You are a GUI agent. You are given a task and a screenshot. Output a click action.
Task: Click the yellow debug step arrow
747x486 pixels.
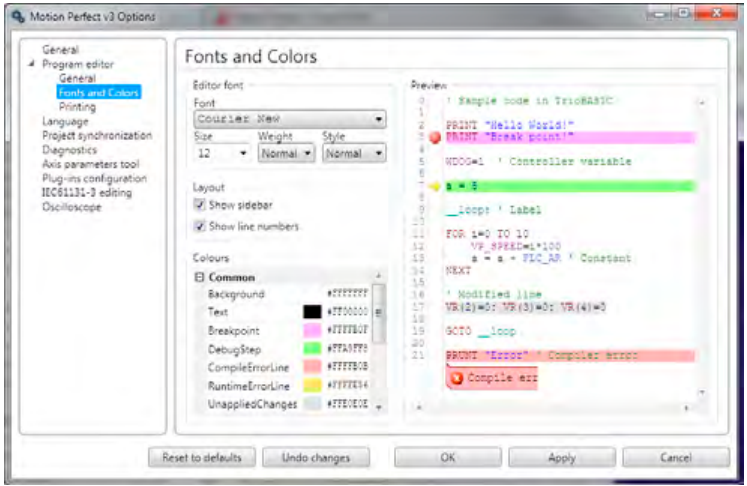click(434, 186)
